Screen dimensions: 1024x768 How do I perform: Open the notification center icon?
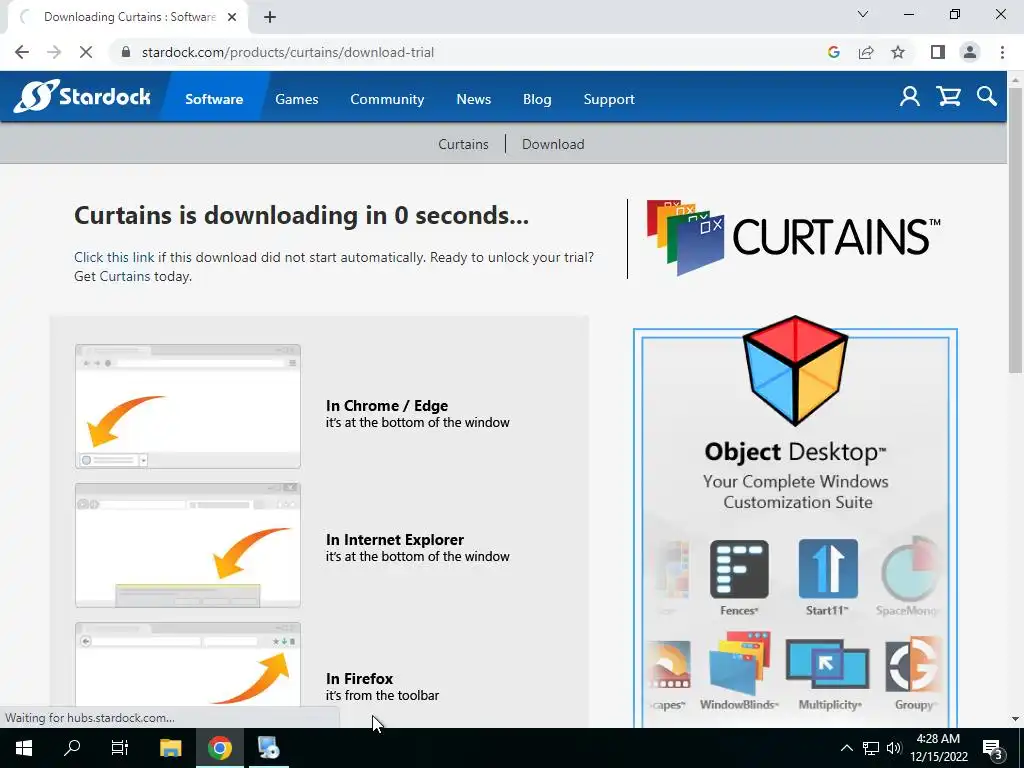point(993,748)
